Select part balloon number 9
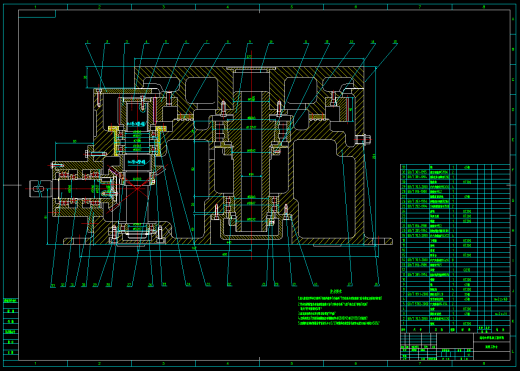 point(249,42)
